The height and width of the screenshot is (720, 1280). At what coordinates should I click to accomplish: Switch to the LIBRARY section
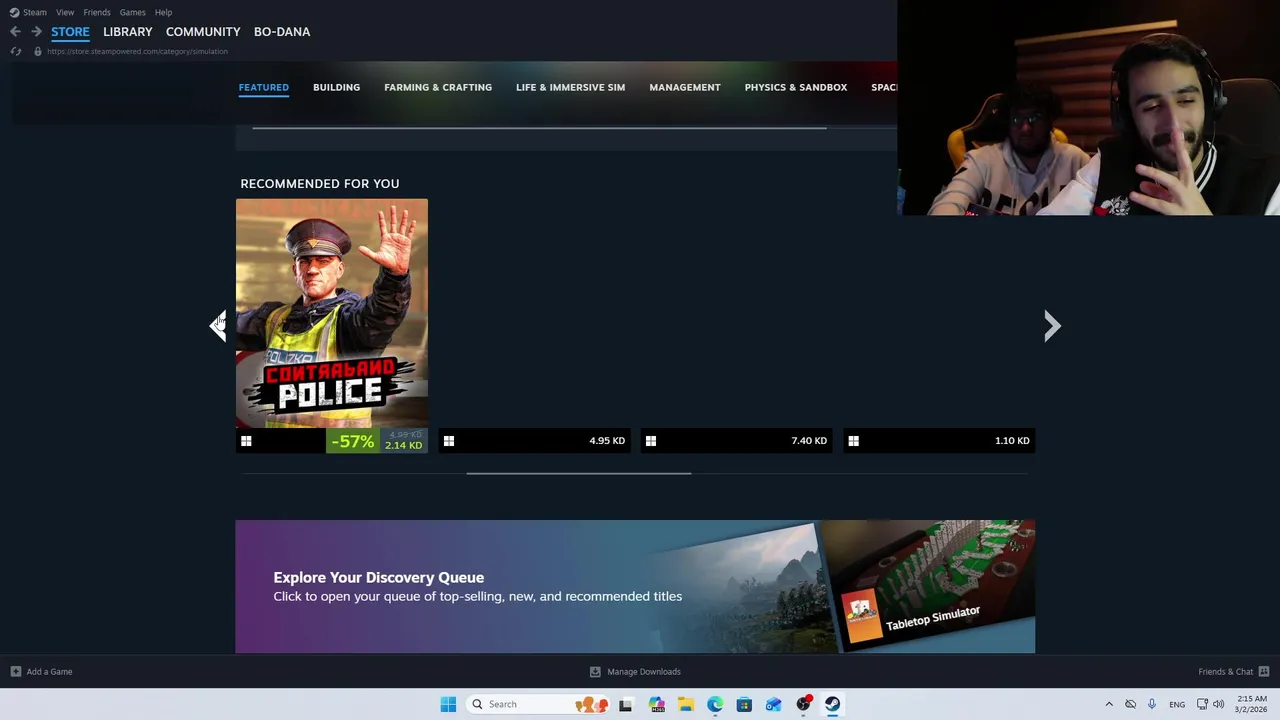pyautogui.click(x=128, y=32)
